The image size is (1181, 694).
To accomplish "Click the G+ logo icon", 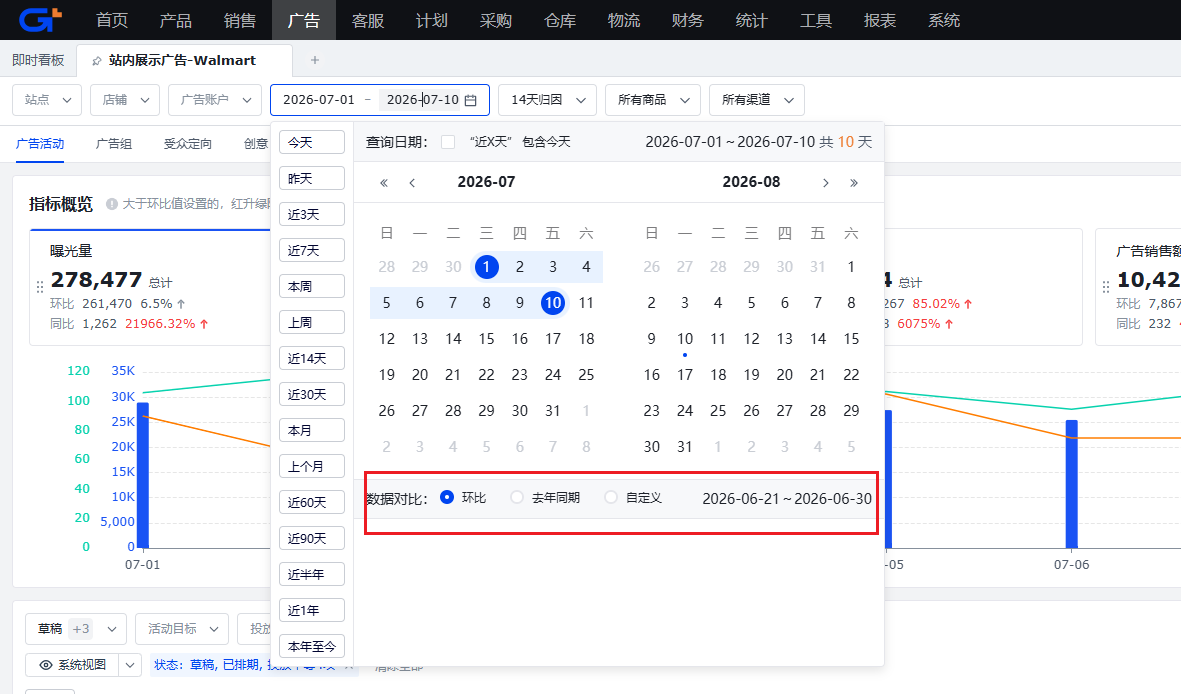I will coord(39,20).
